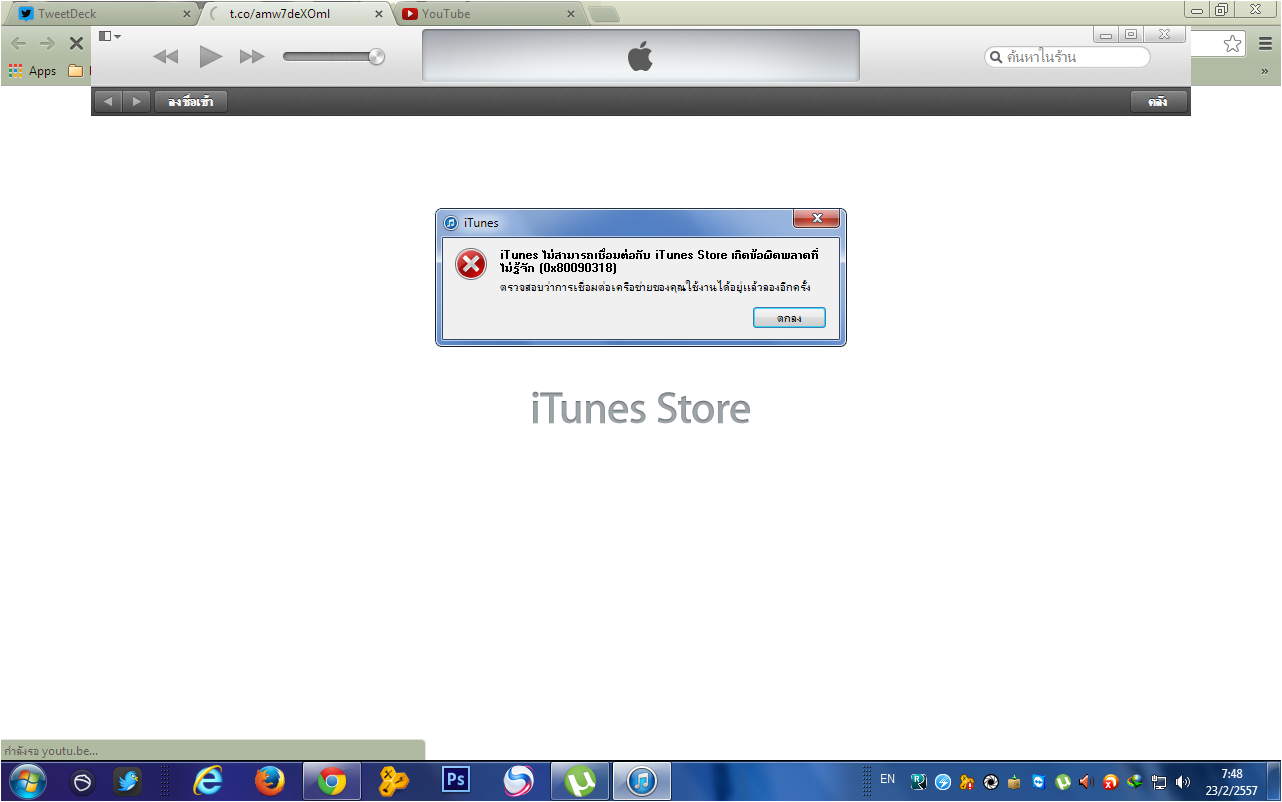Close the YouTube tab
1282x802 pixels.
tap(571, 15)
